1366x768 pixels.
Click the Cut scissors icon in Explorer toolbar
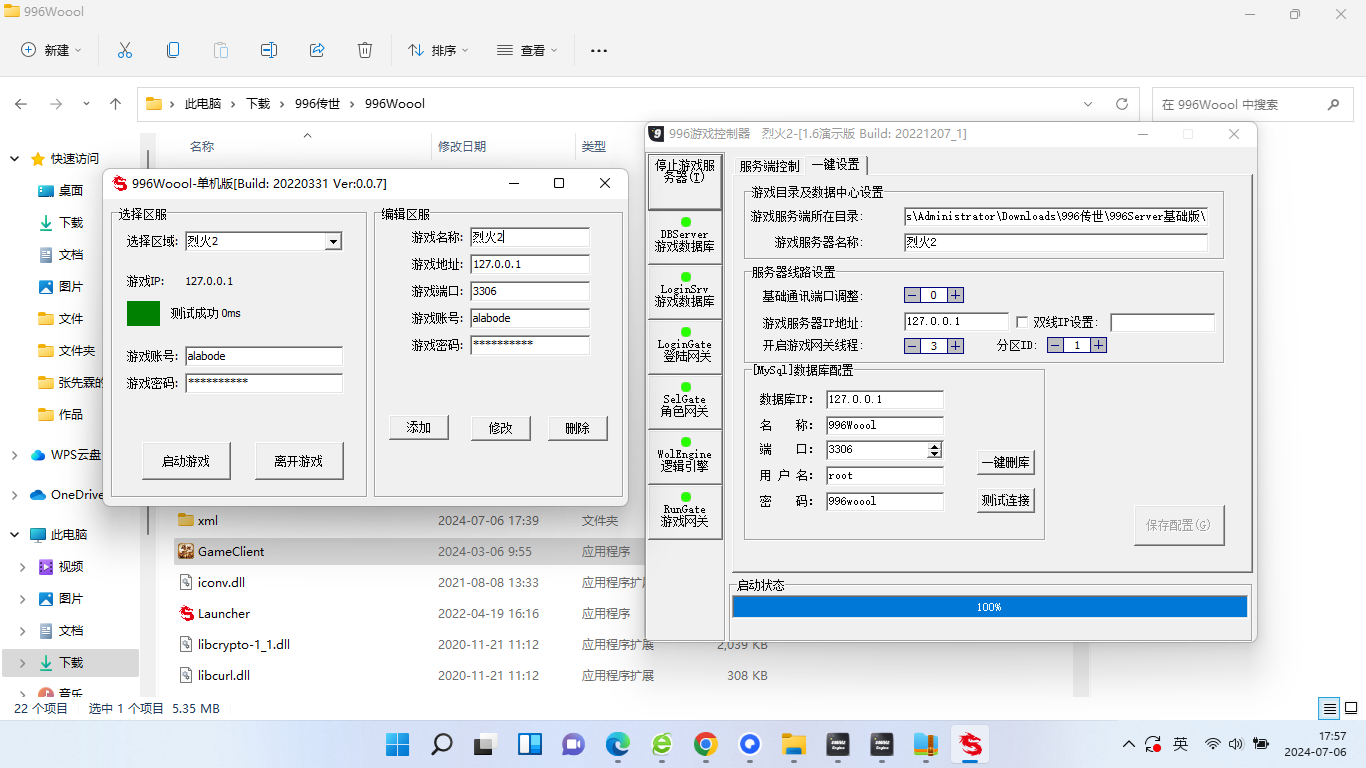(125, 50)
